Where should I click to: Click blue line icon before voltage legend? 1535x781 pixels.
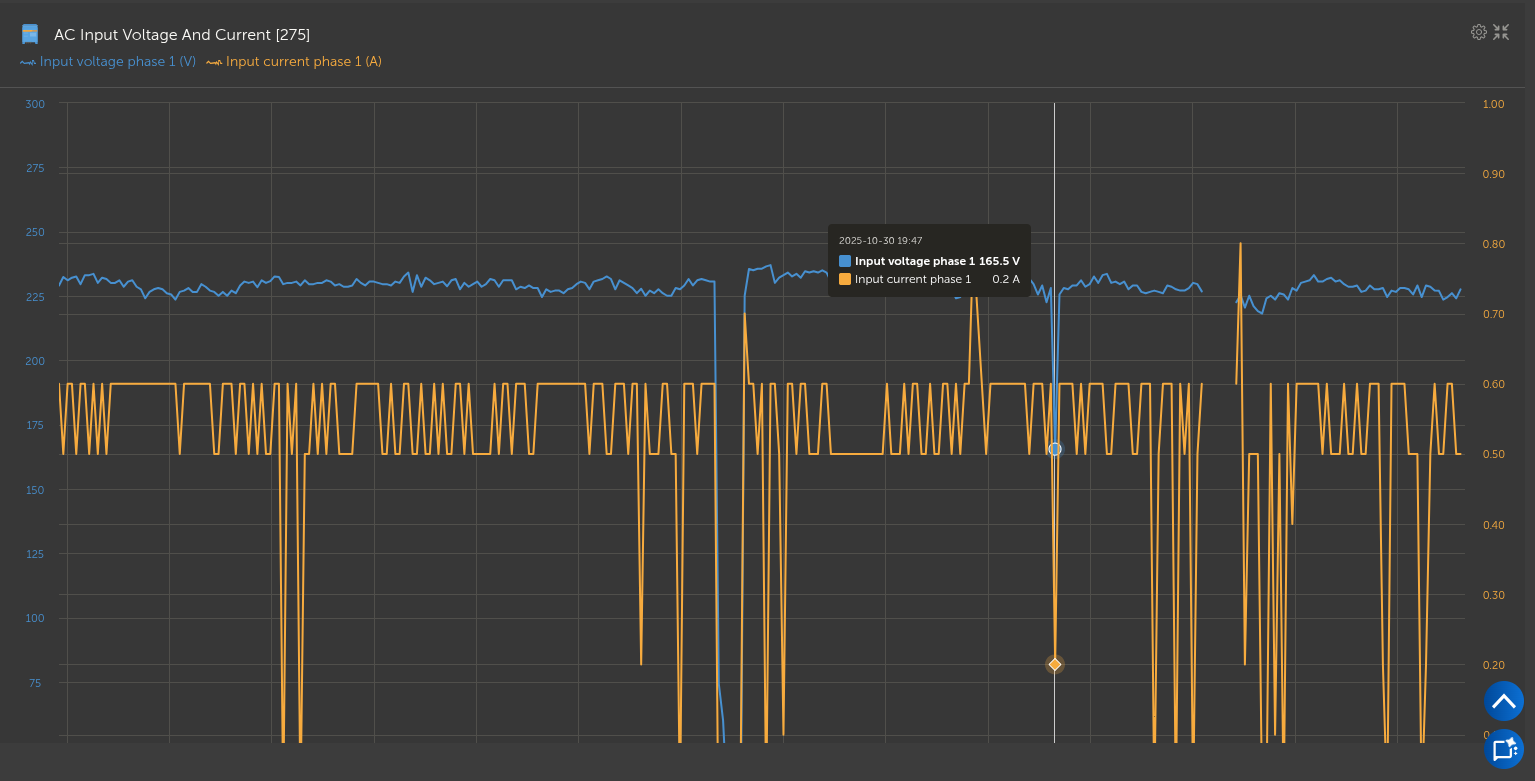(28, 62)
